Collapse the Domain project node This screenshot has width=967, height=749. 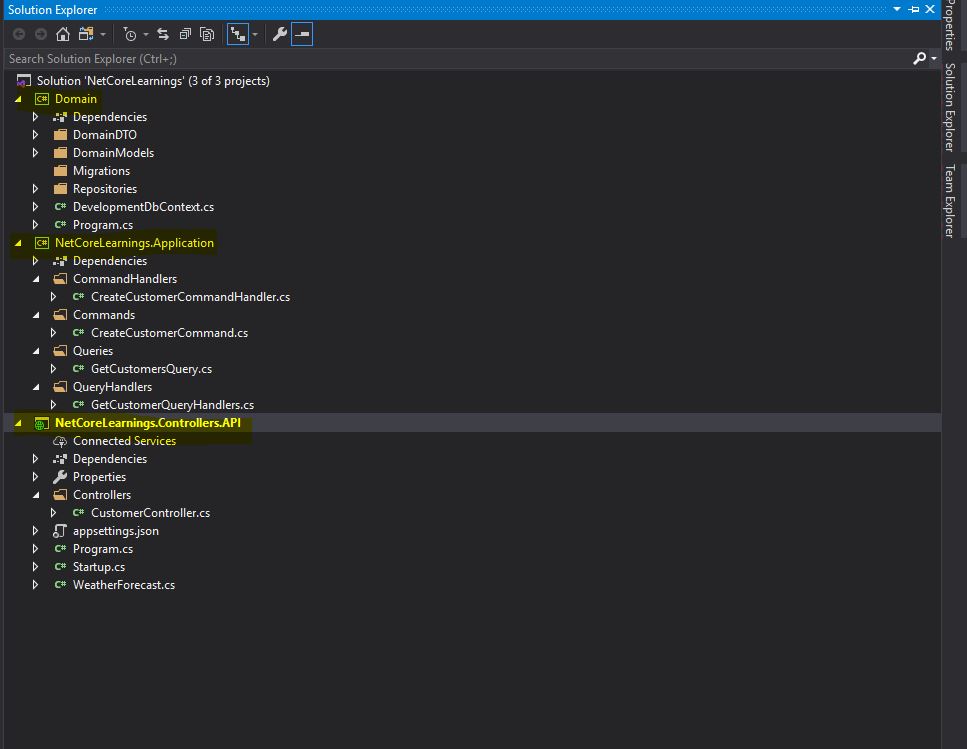[x=17, y=98]
